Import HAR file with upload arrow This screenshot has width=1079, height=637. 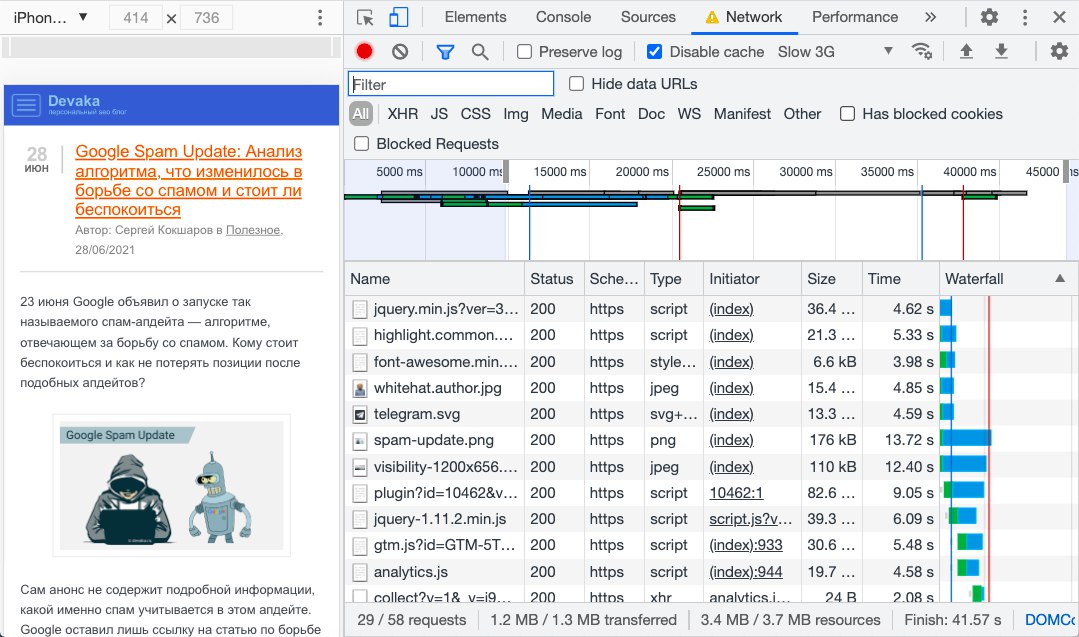(966, 51)
